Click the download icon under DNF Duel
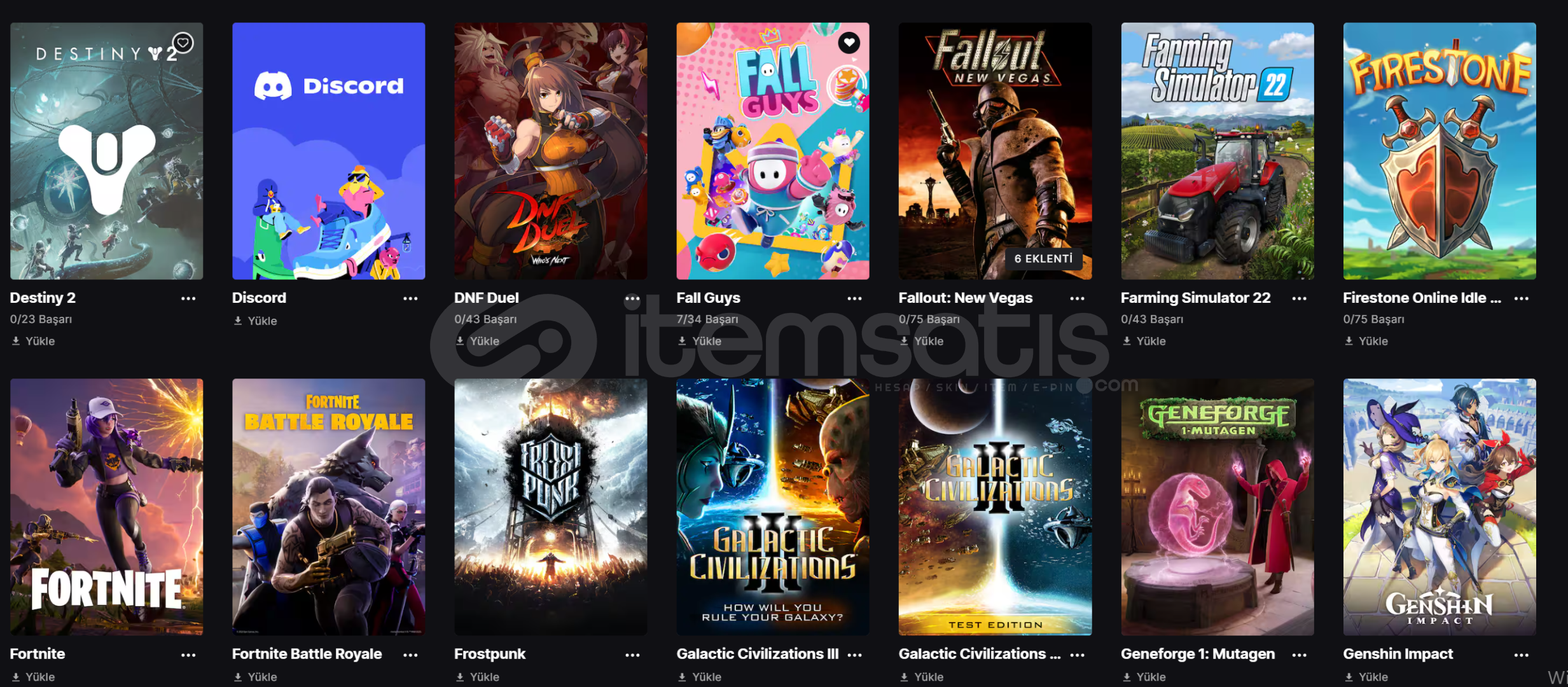The width and height of the screenshot is (1568, 687). tap(460, 341)
